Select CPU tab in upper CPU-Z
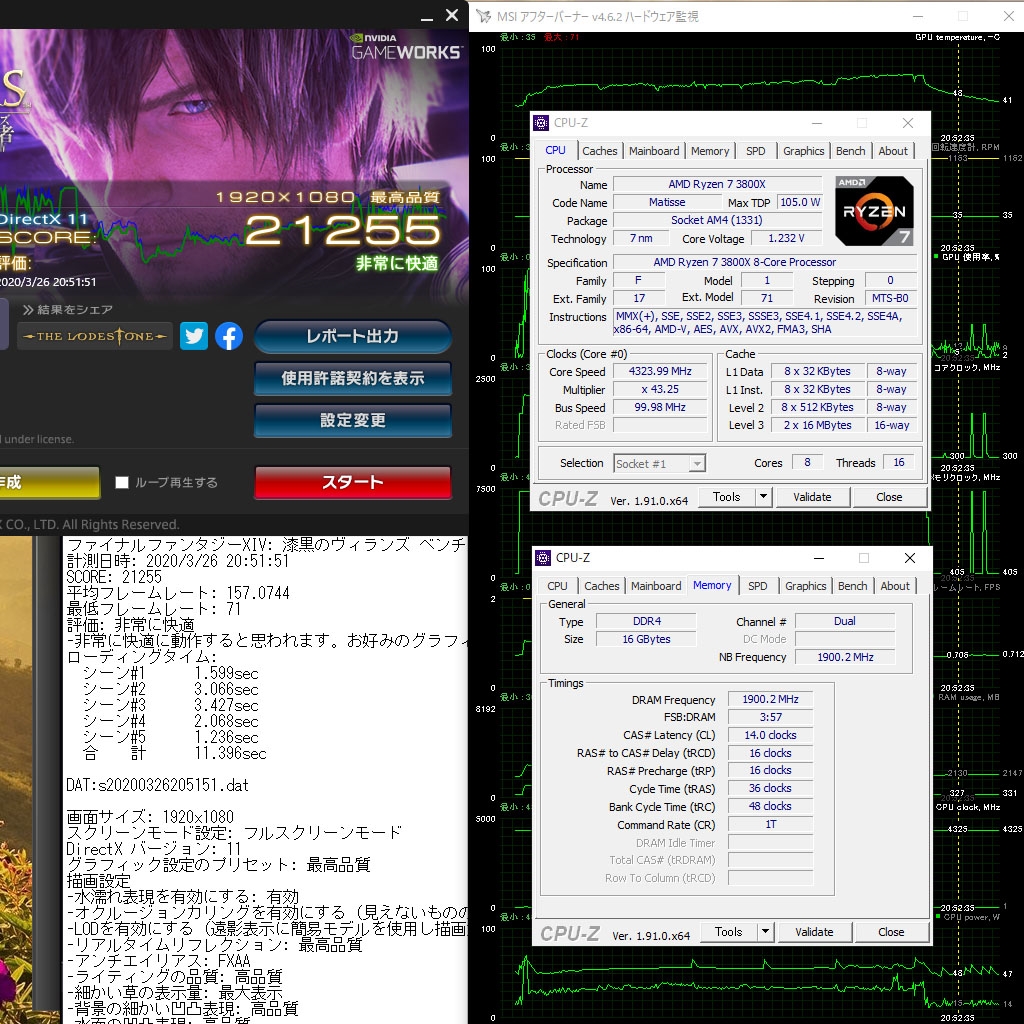The width and height of the screenshot is (1024, 1024). (555, 150)
